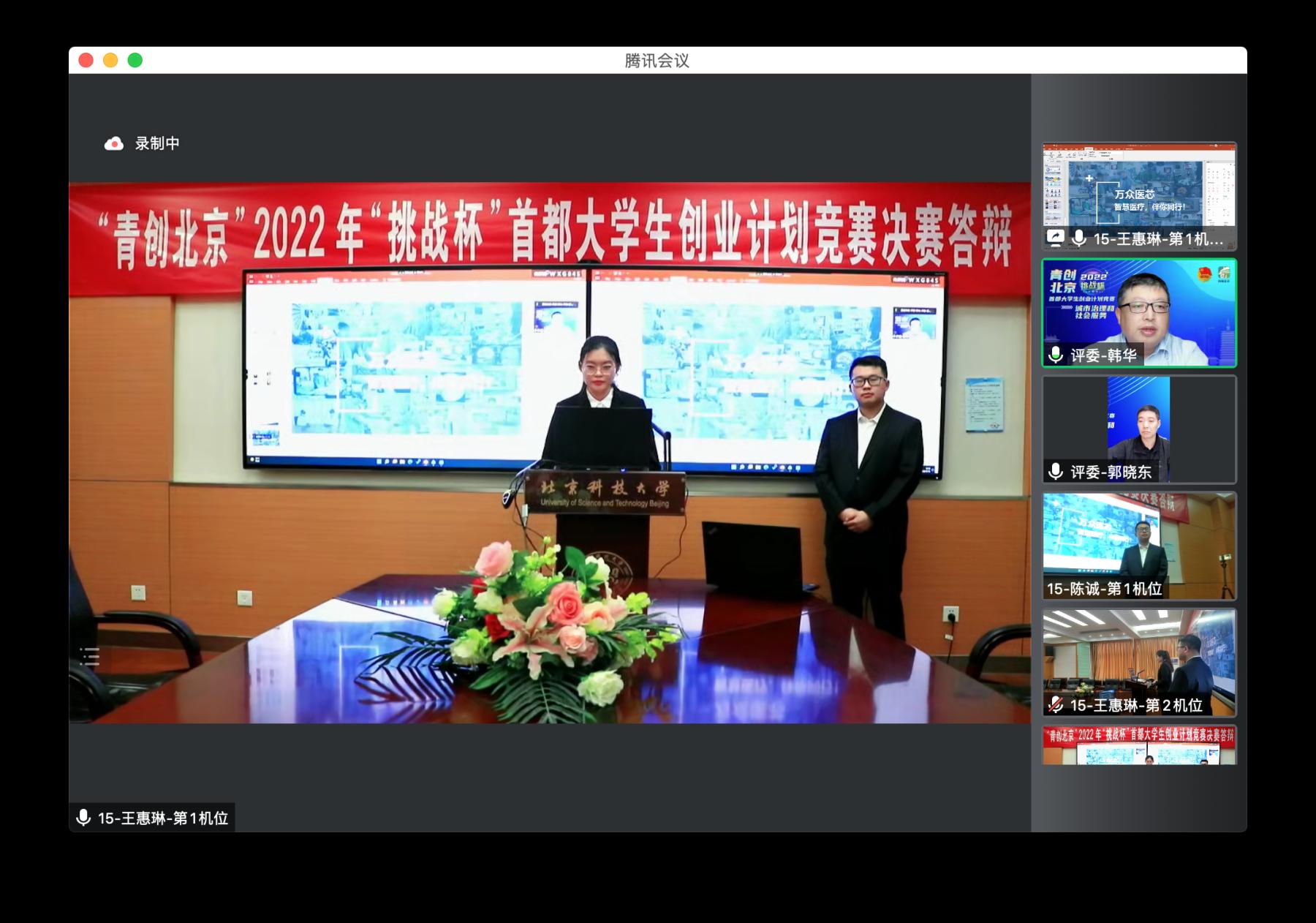Click the microphone icon in bottom-left speaker label
The width and height of the screenshot is (1316, 923).
tap(83, 818)
